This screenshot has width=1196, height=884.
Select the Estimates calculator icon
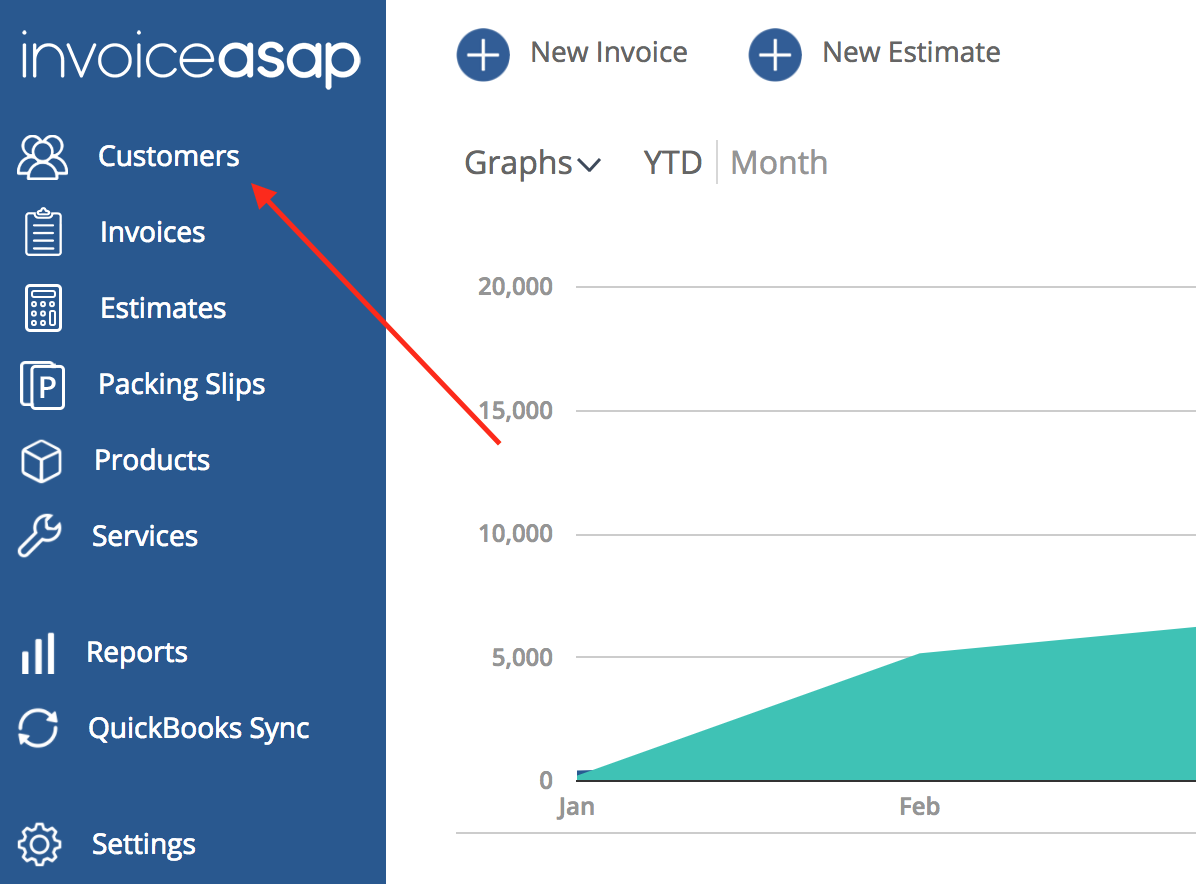click(x=42, y=308)
